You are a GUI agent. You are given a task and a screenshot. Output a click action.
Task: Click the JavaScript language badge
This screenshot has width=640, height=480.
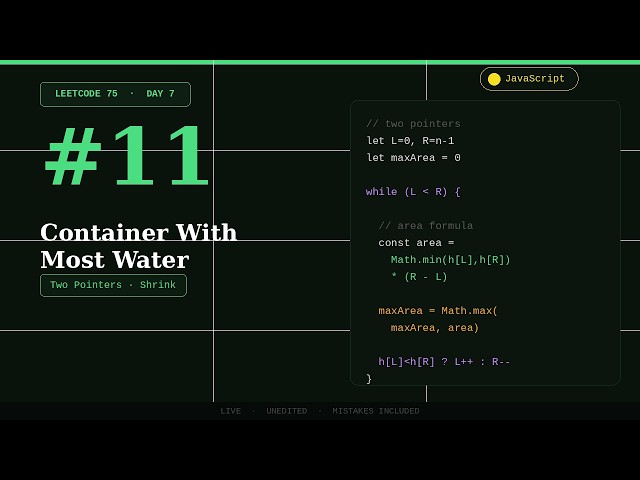coord(529,79)
